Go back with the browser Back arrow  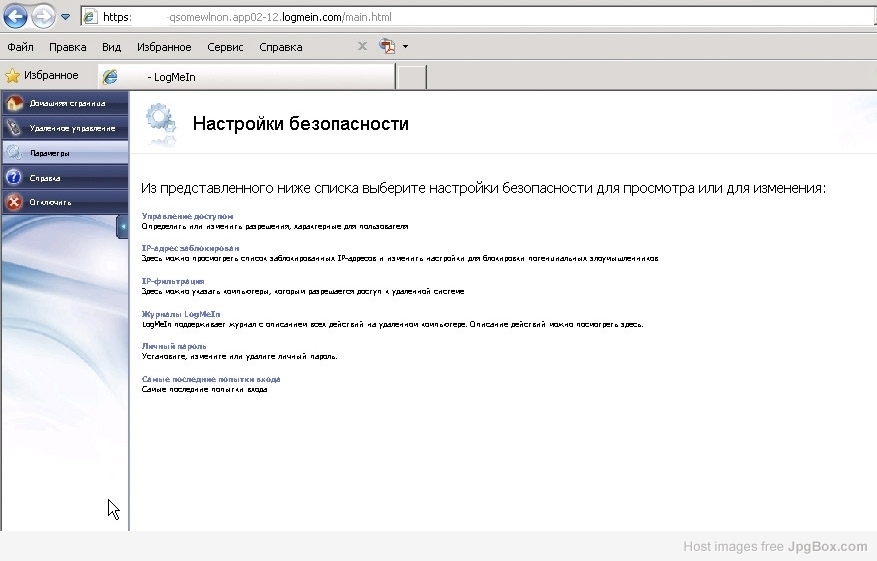coord(15,16)
